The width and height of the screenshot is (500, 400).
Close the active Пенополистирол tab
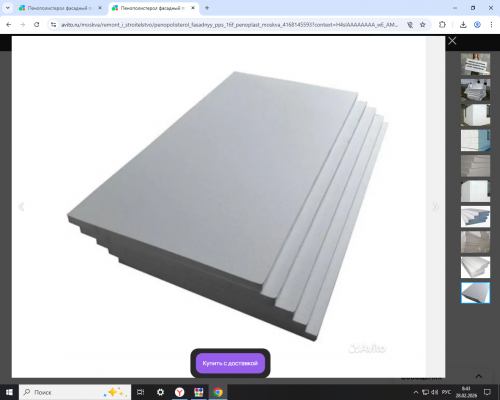(193, 8)
